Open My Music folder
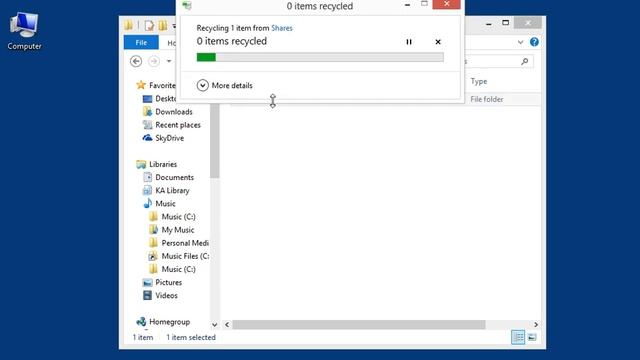 coord(172,230)
